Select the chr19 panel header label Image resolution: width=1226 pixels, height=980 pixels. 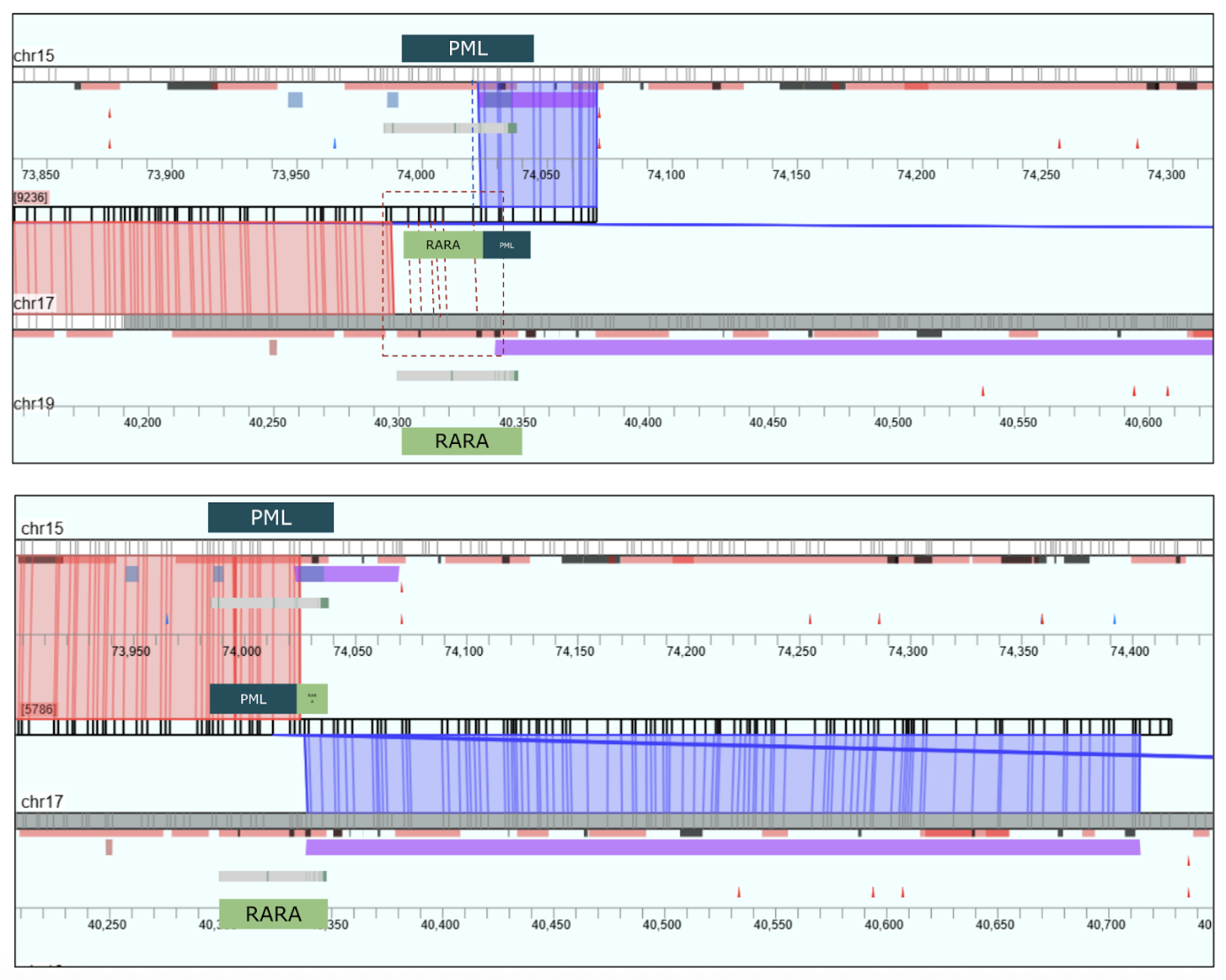pyautogui.click(x=33, y=403)
